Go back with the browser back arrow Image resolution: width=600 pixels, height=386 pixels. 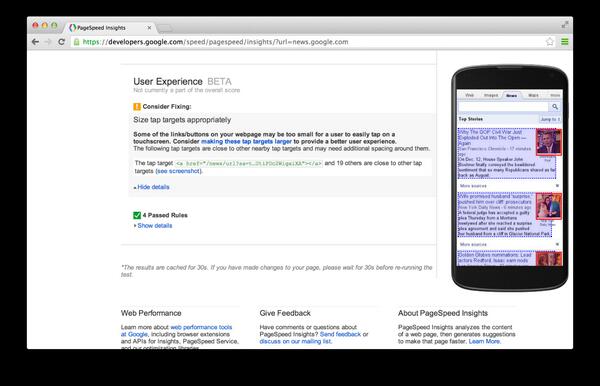36,42
